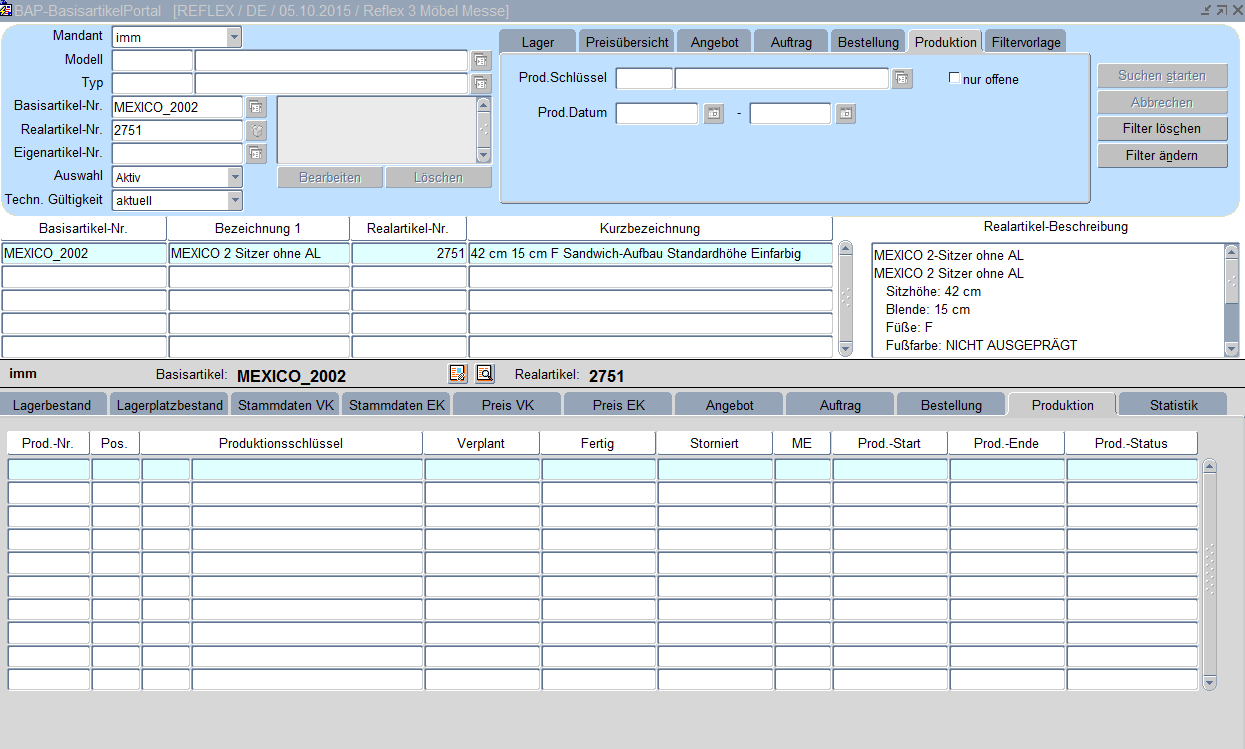
Task: Click lookup icon beside Basisartikel-Nr. field
Action: click(x=256, y=107)
